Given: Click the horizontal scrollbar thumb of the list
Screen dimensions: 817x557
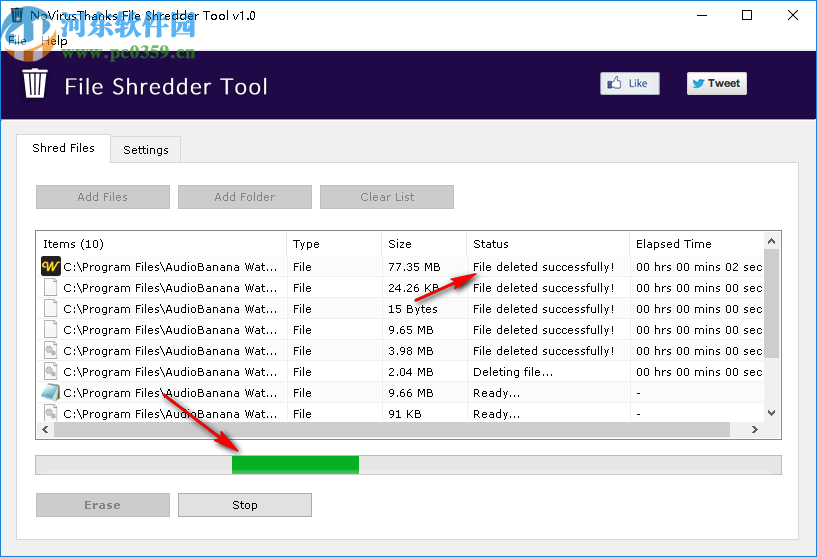Looking at the screenshot, I should coord(392,429).
